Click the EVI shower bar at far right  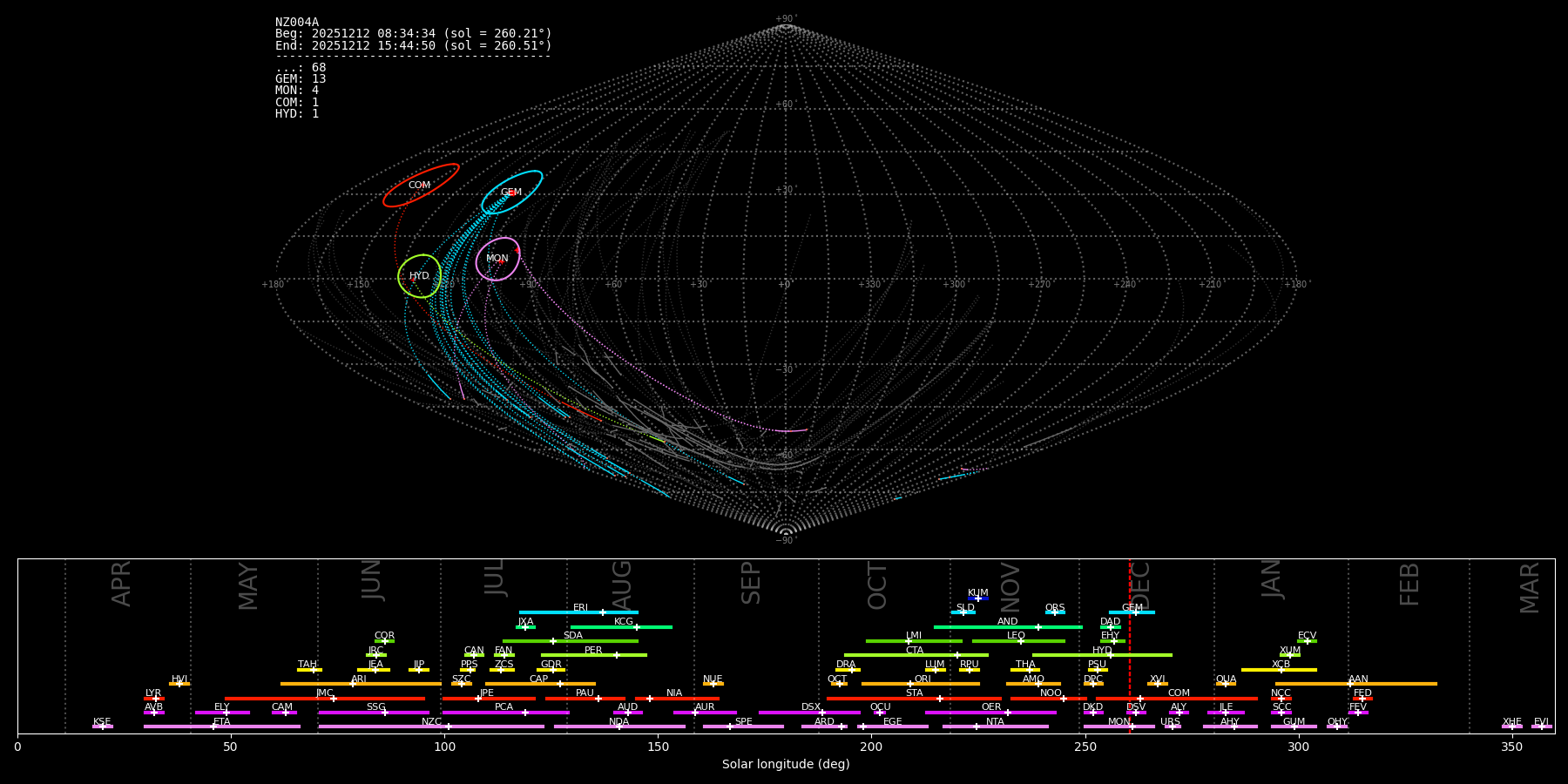(x=1542, y=727)
